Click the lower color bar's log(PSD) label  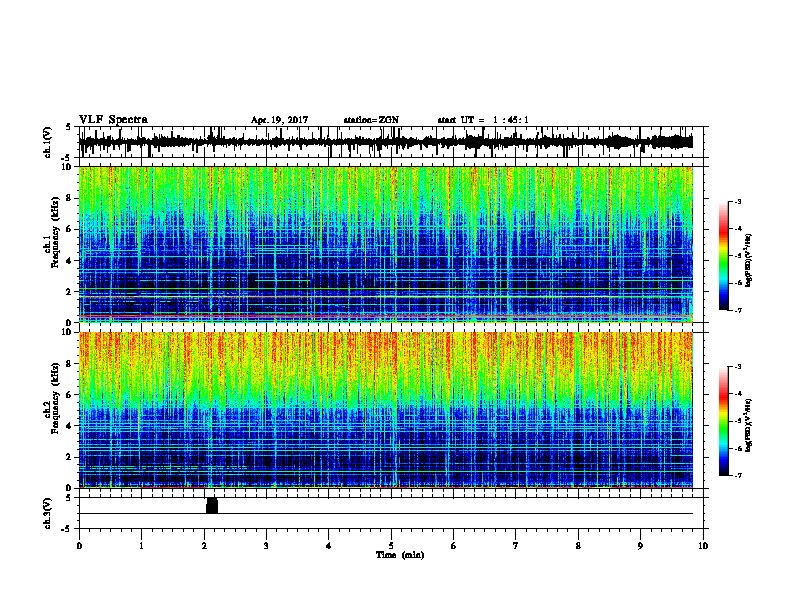pyautogui.click(x=749, y=425)
